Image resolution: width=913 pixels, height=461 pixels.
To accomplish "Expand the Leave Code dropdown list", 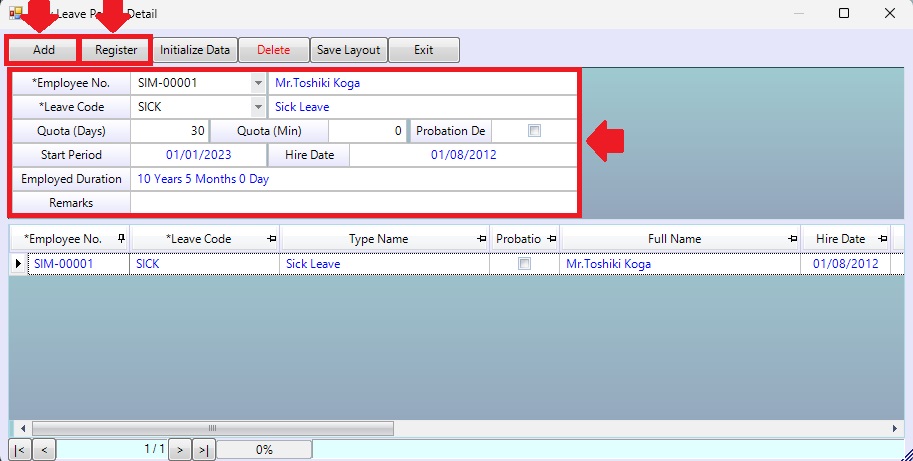I will click(x=258, y=107).
